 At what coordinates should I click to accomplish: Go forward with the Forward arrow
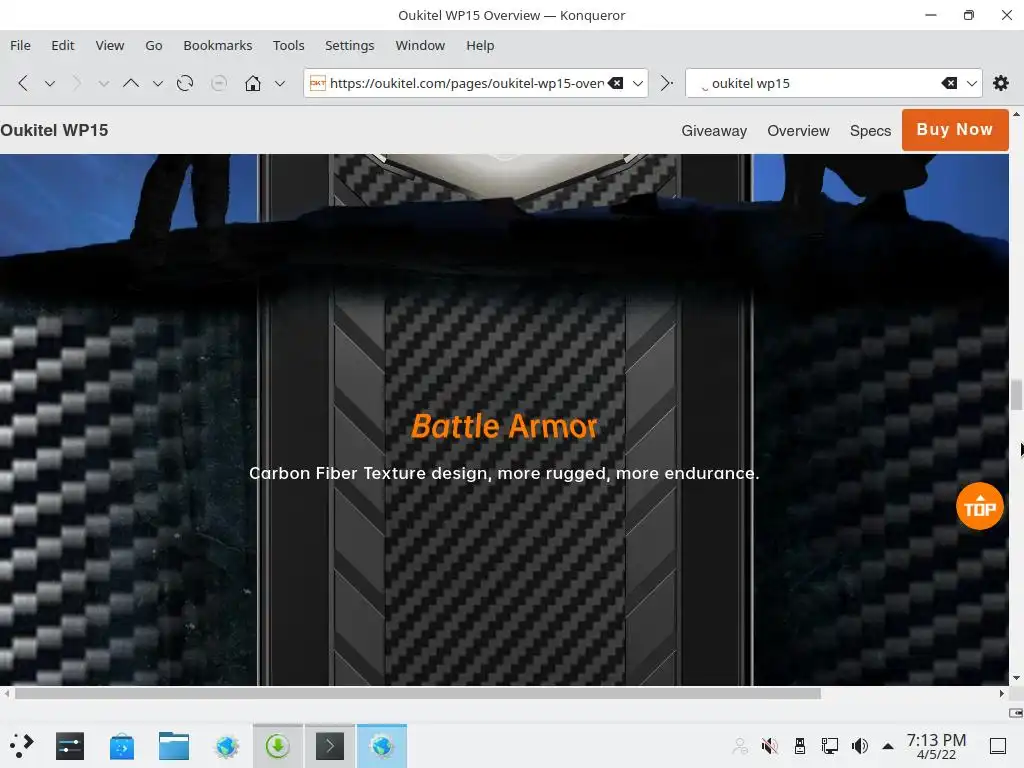[x=76, y=83]
